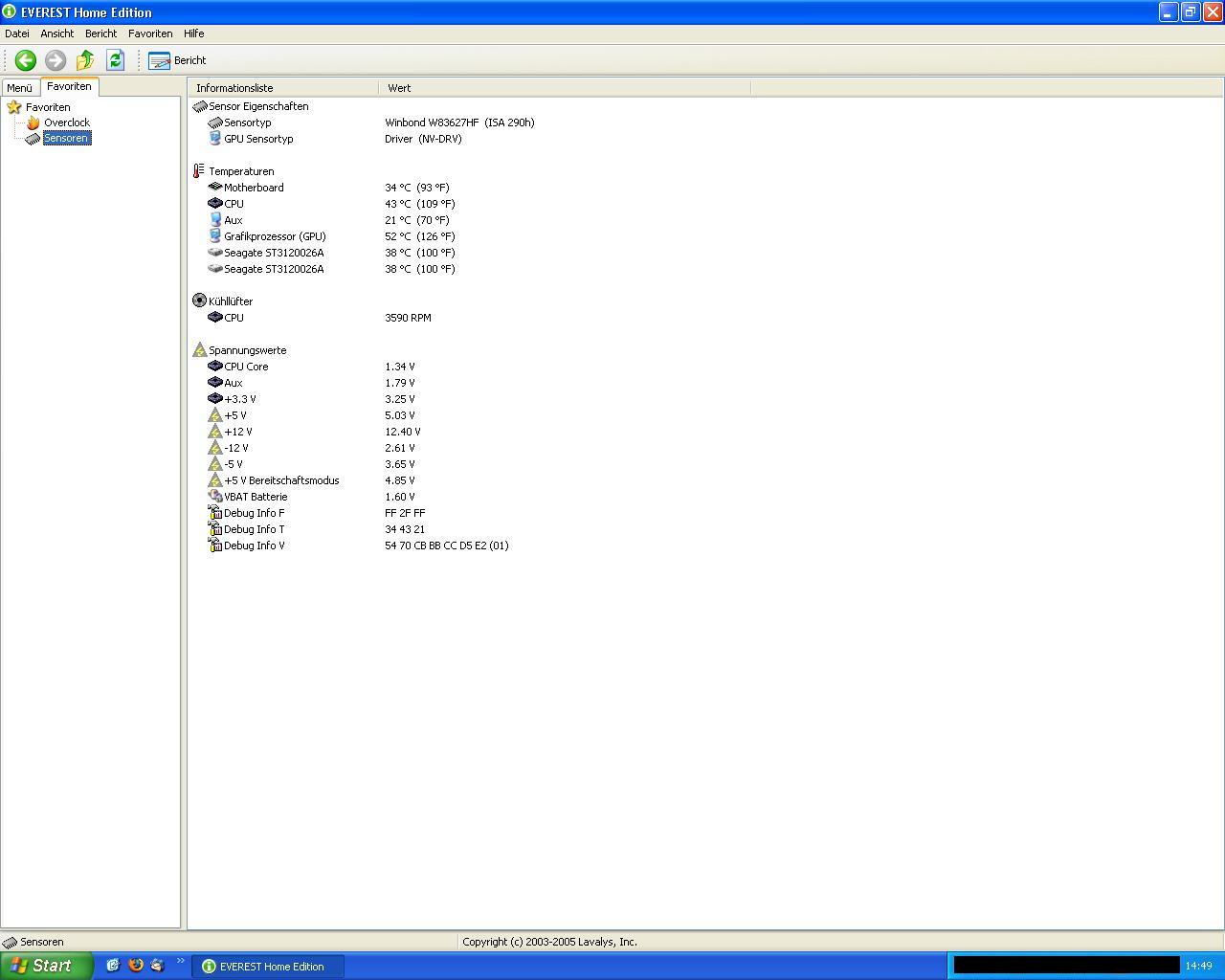Open the Bericht report toolbar button
Screen dimensions: 1225x980
point(178,60)
